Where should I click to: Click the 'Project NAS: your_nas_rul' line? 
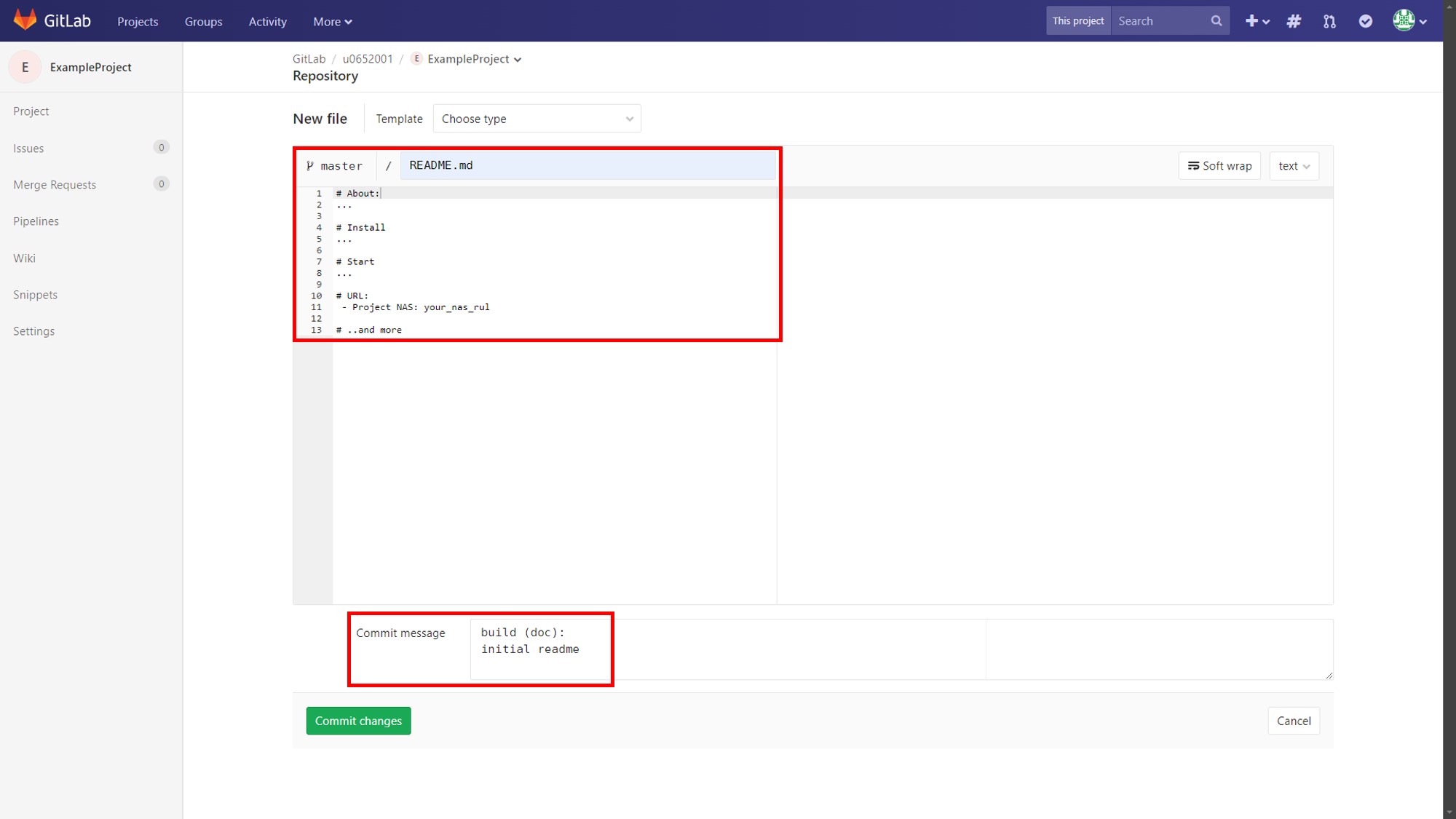pos(415,307)
